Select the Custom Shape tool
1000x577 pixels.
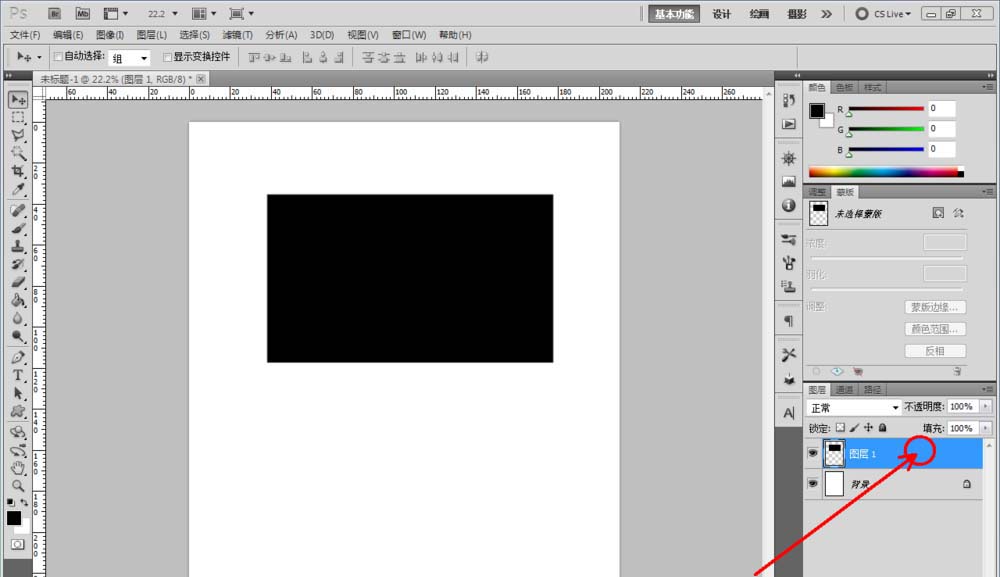[18, 411]
